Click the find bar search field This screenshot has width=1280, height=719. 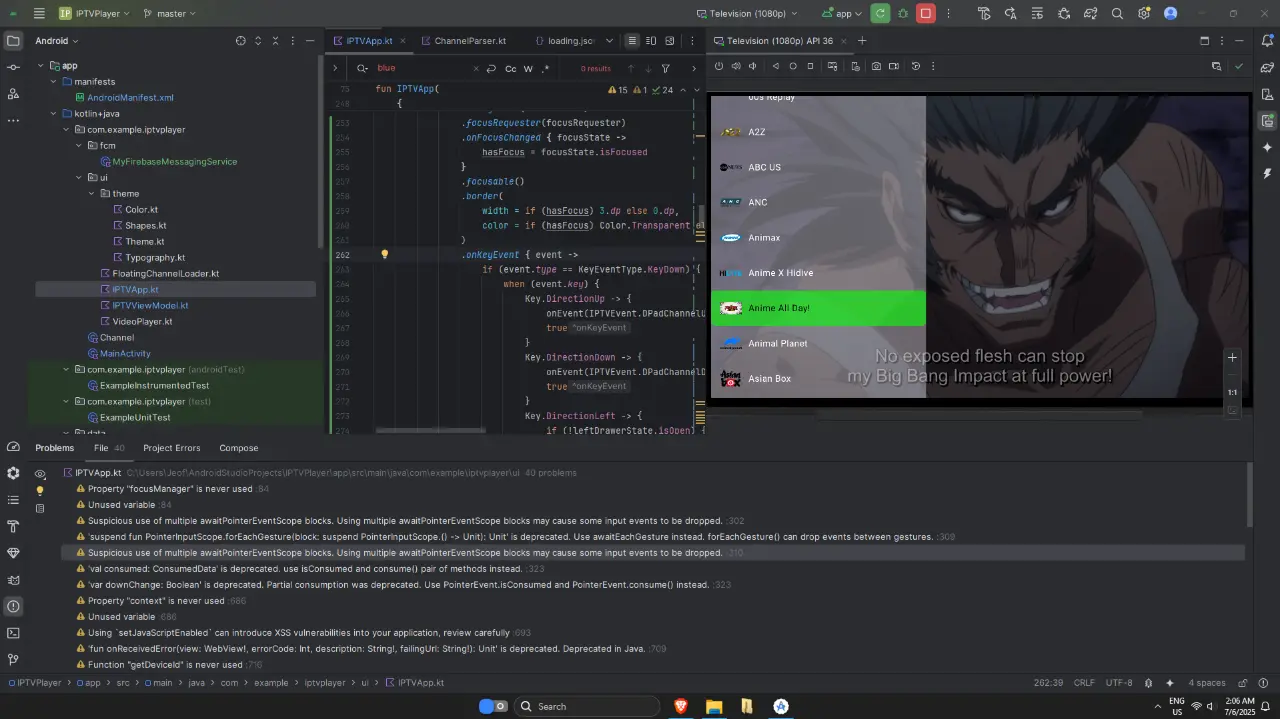coord(425,68)
